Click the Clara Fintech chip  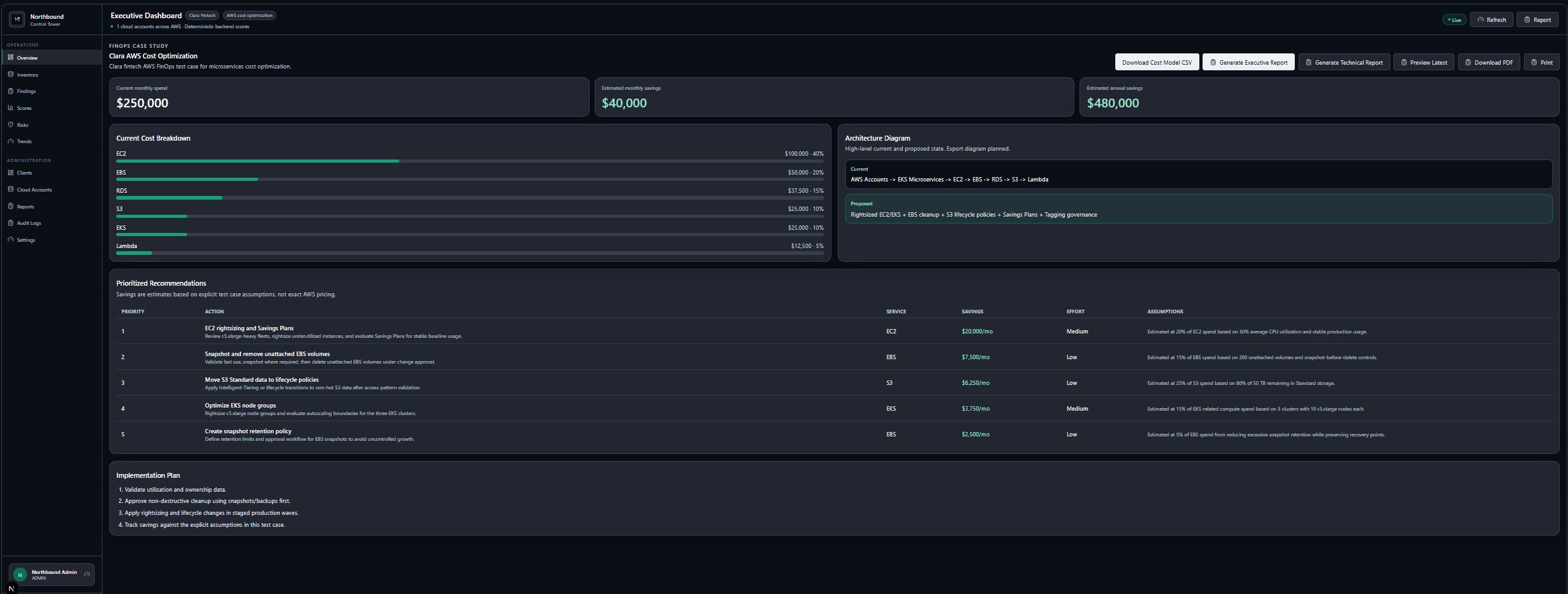[202, 15]
